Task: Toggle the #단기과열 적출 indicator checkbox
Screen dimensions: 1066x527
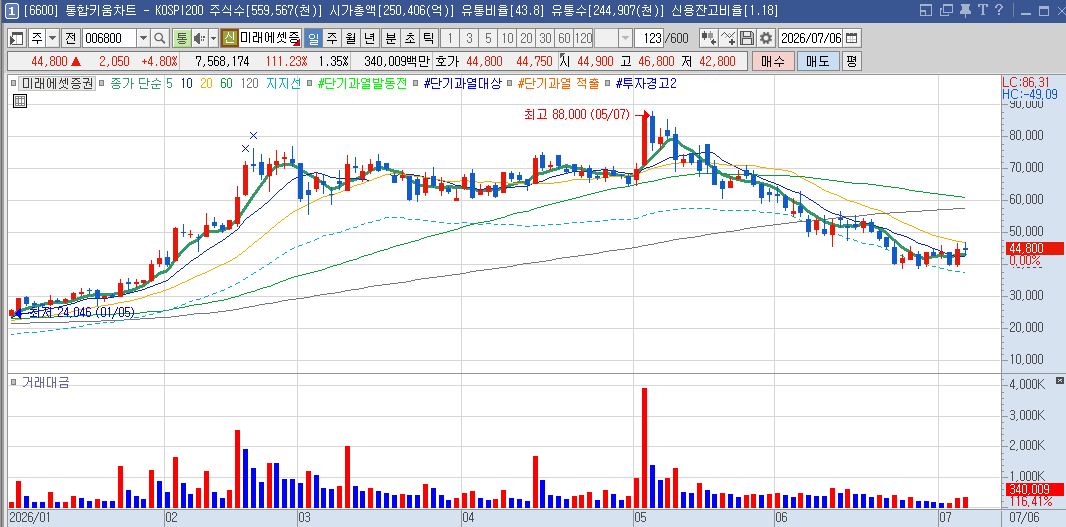Action: tap(510, 84)
